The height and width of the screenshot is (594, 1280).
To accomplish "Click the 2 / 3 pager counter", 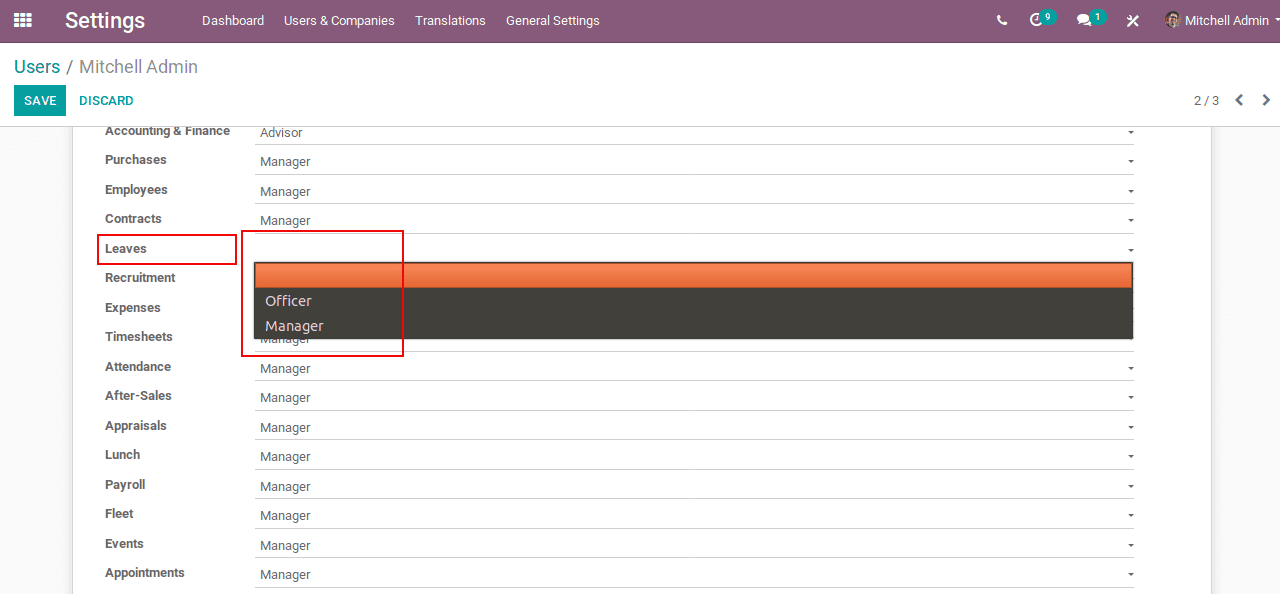I will coord(1206,101).
